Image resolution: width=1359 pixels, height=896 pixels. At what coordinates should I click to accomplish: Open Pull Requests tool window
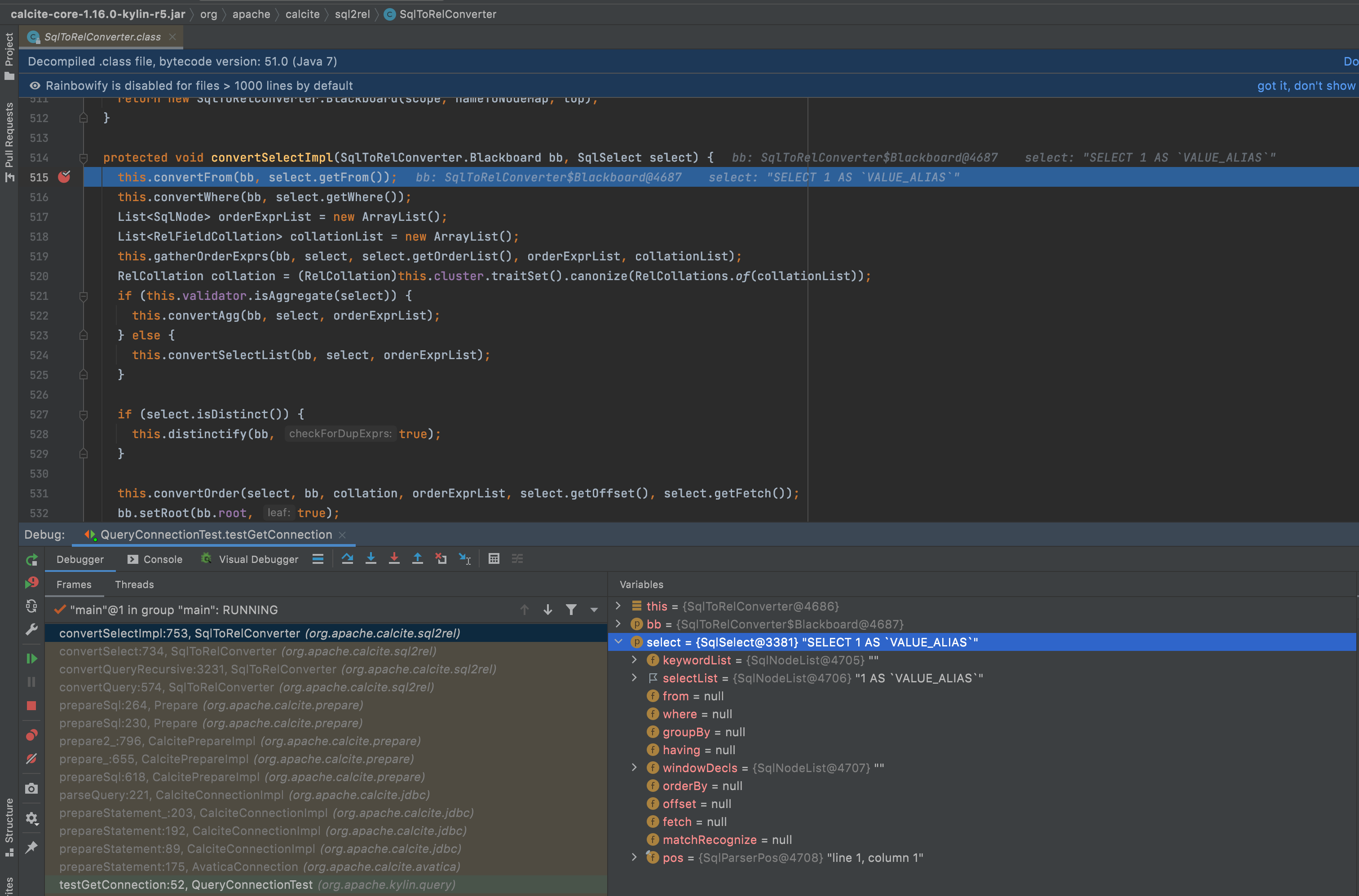point(9,142)
